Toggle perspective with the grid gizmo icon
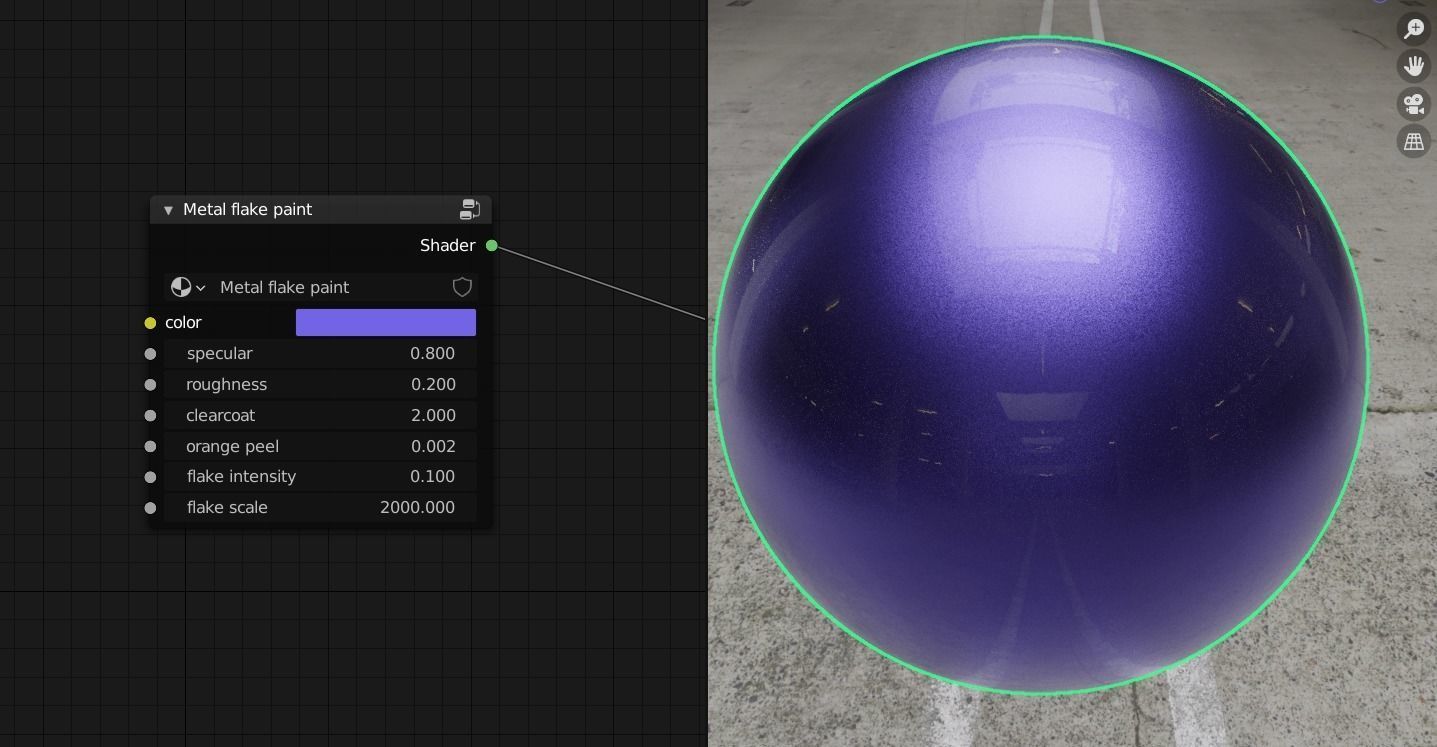The height and width of the screenshot is (747, 1437). (x=1413, y=141)
